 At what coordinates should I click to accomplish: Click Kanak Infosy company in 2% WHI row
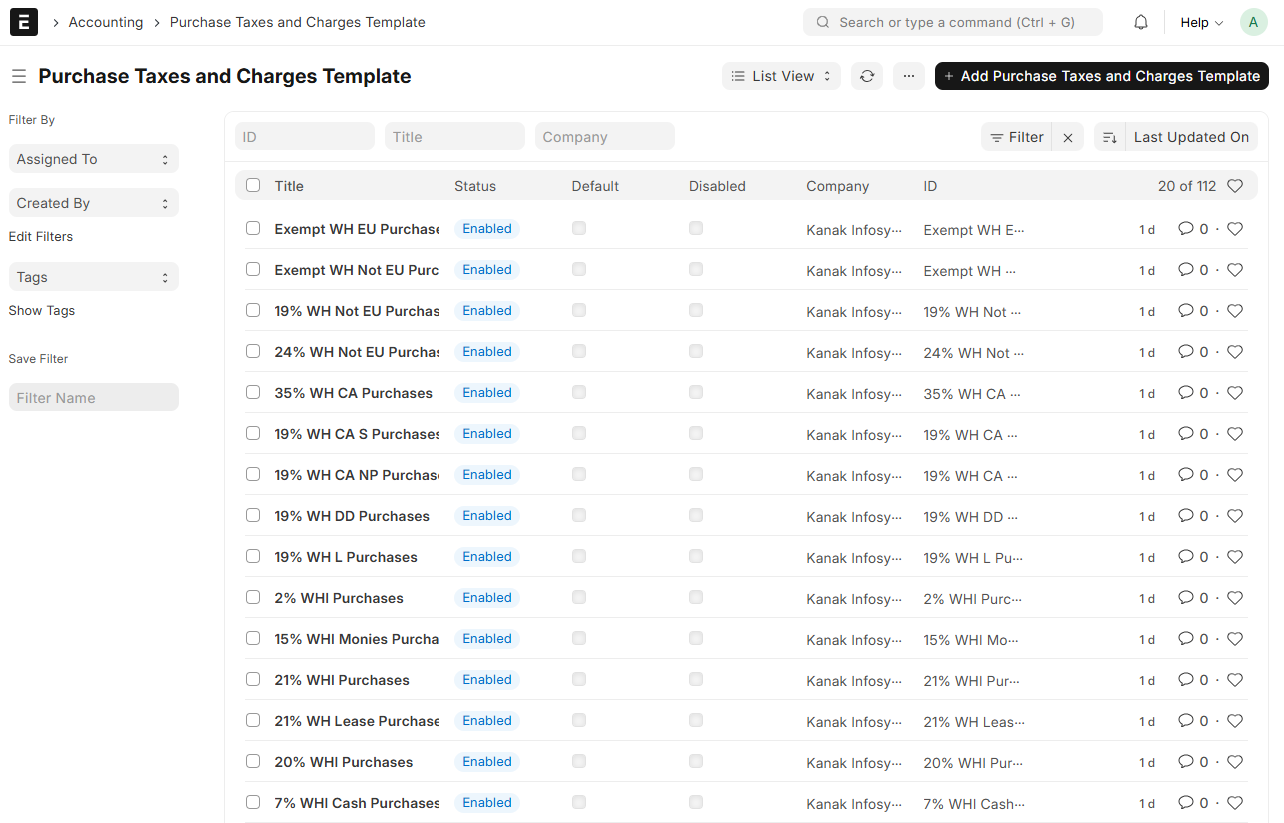coord(854,599)
